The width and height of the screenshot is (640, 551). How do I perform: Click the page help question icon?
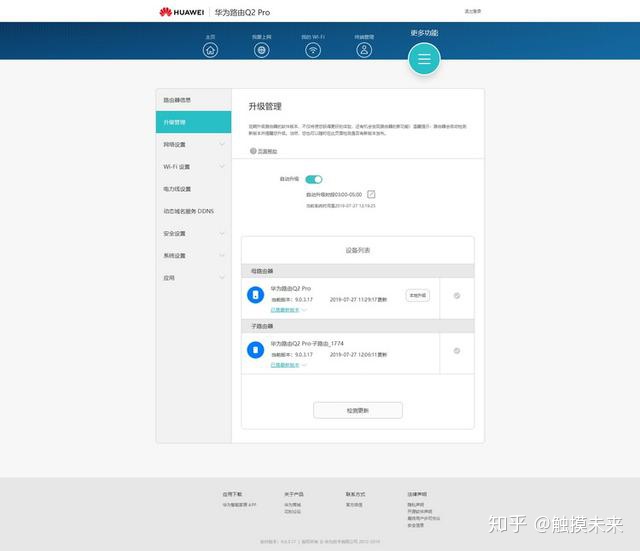click(253, 151)
